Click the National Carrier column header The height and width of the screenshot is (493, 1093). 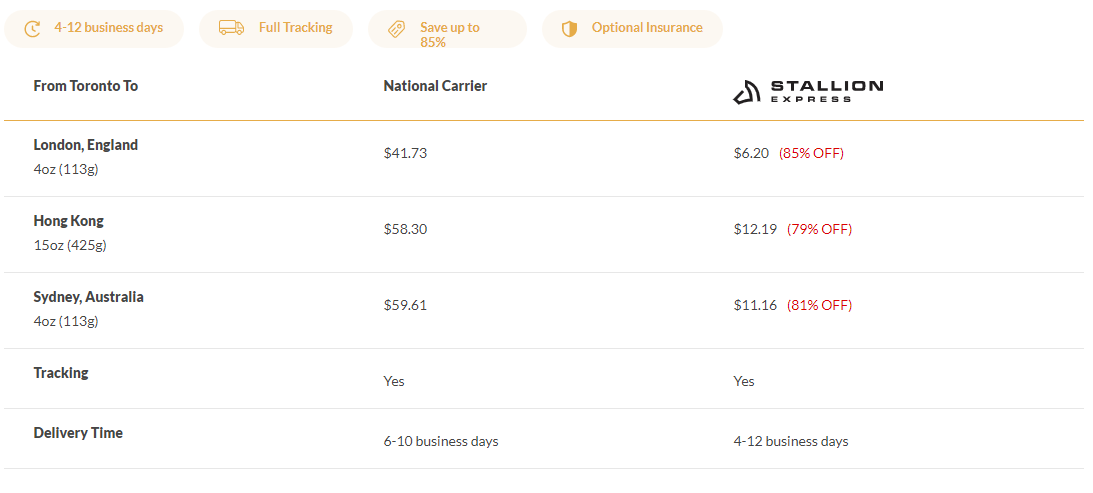click(435, 86)
